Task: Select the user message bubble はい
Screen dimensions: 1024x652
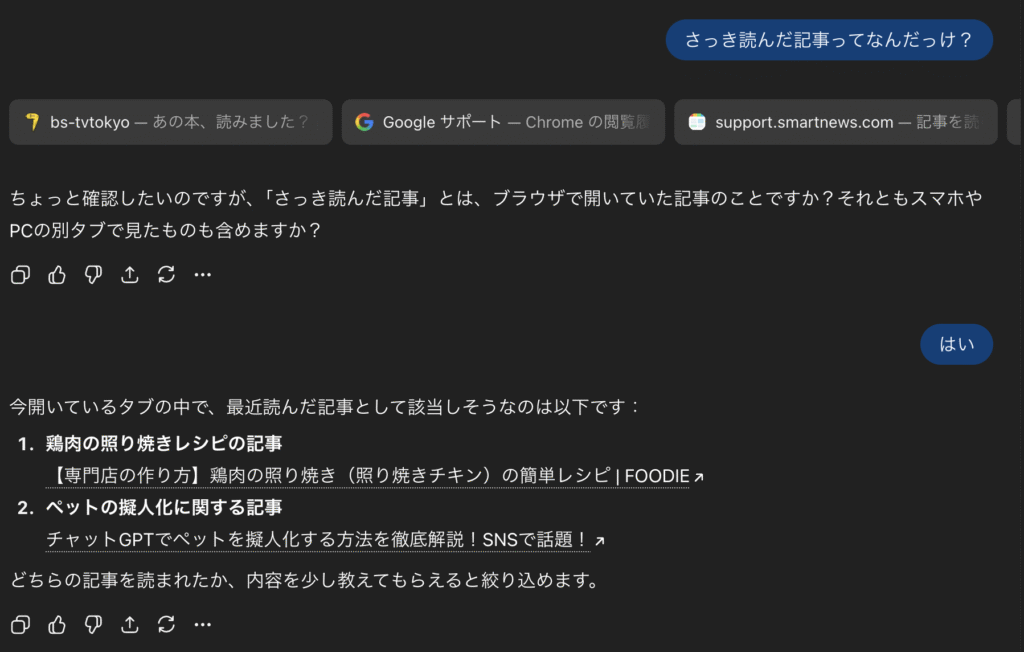Action: tap(956, 345)
